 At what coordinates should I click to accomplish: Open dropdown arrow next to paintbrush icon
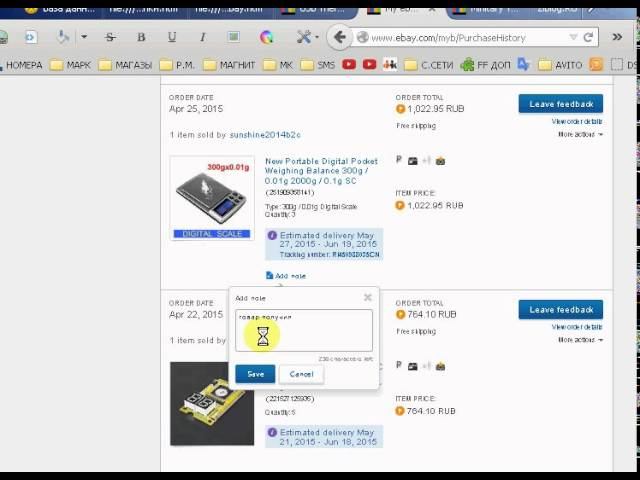(x=84, y=37)
